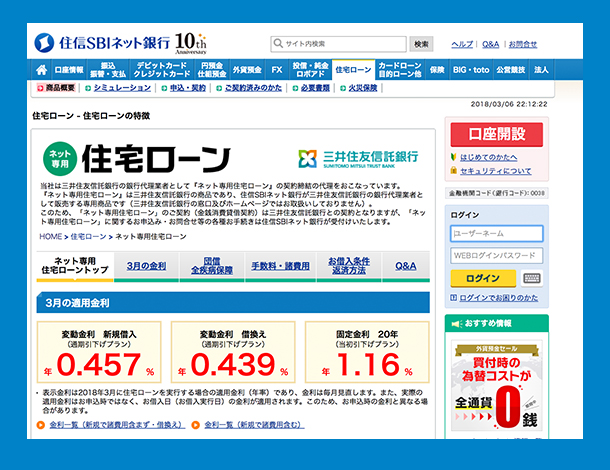
Task: Open the はじめてのかたへ link
Action: tap(489, 157)
